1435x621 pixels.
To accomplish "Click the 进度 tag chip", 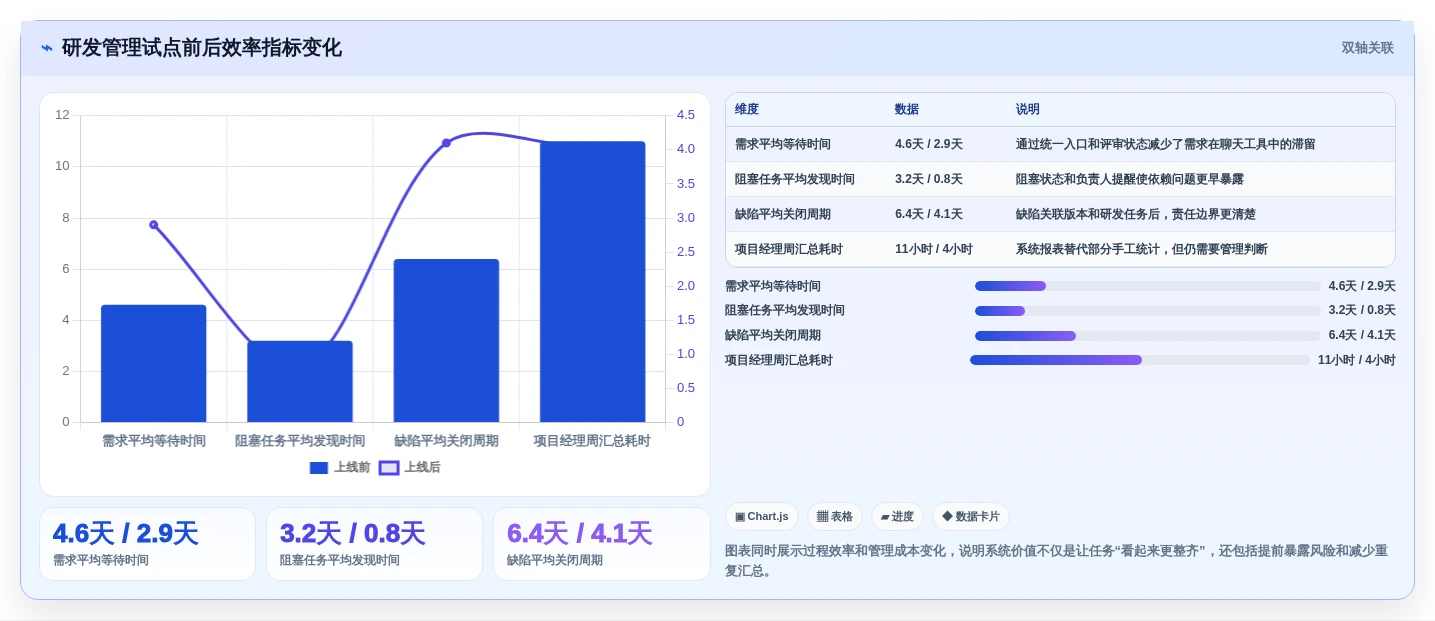I will coord(897,517).
